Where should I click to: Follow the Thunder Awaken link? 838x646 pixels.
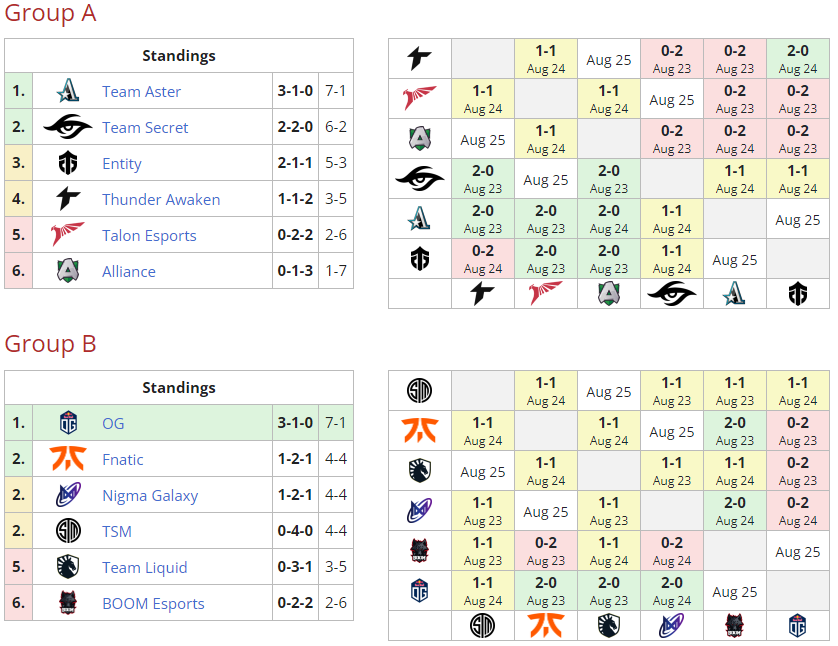click(x=161, y=199)
